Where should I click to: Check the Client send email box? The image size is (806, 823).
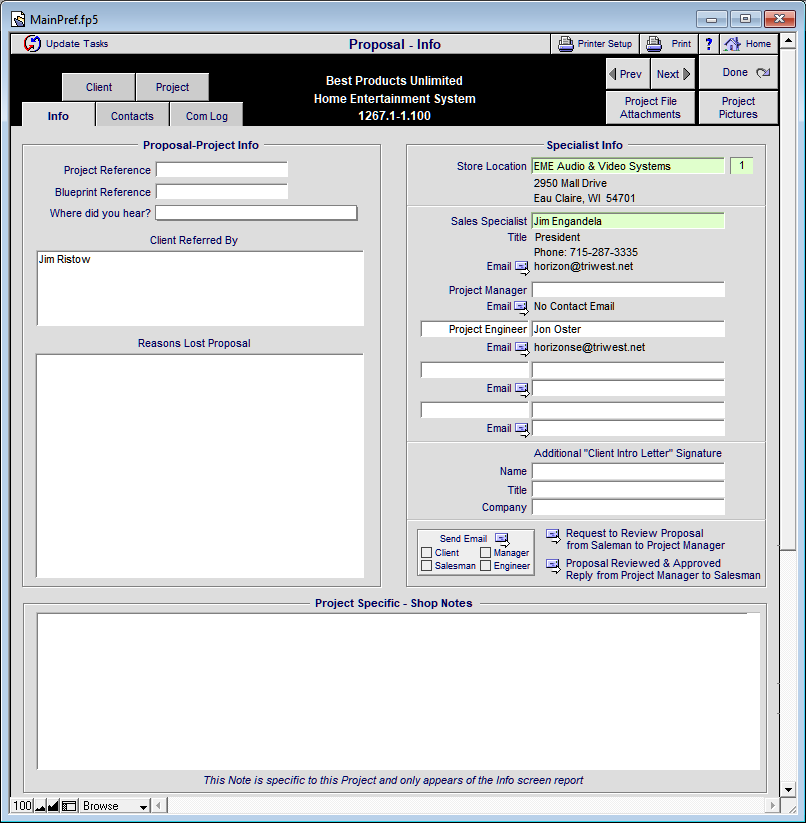(x=427, y=553)
